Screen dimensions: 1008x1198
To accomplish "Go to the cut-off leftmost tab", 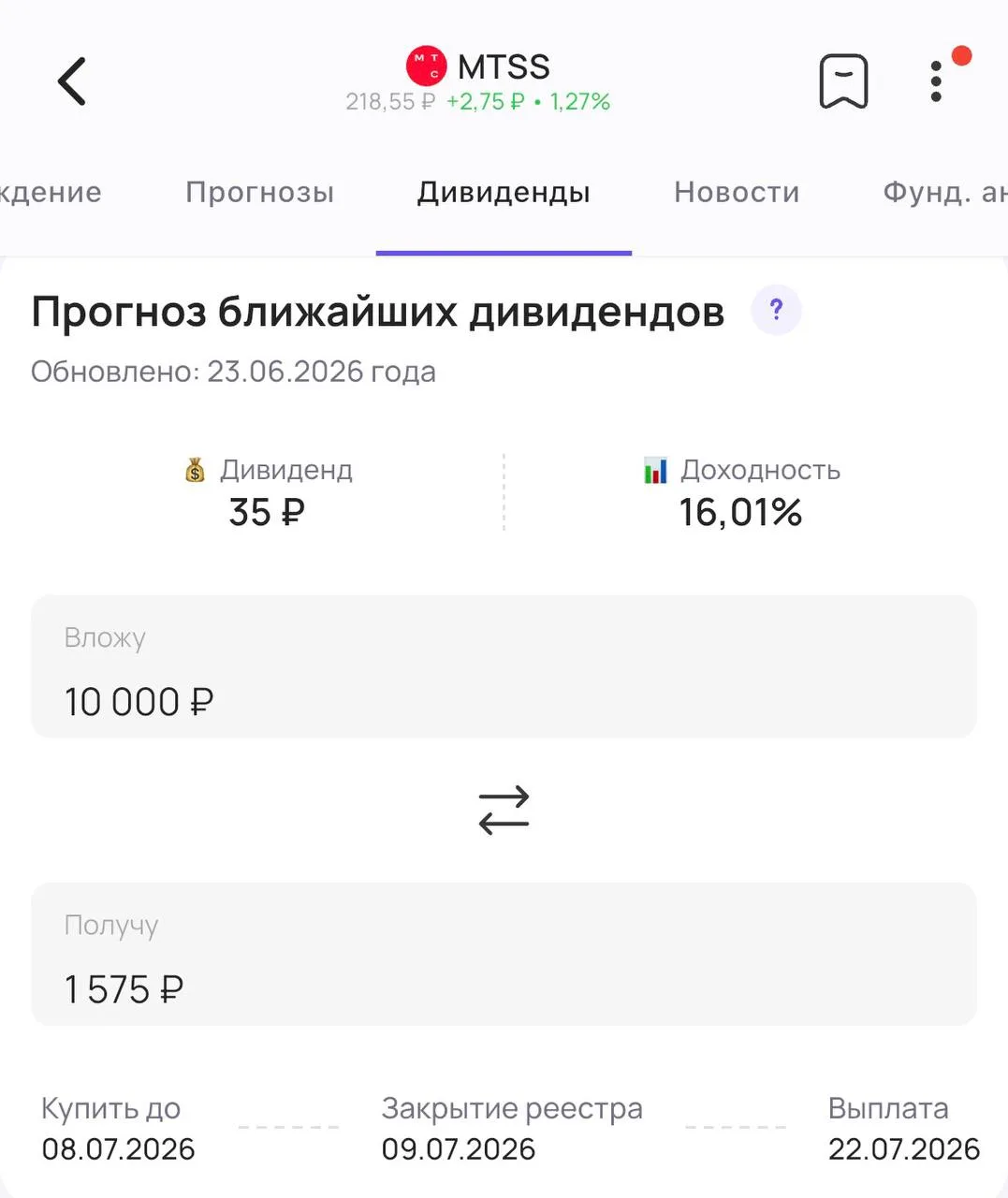I will (51, 192).
